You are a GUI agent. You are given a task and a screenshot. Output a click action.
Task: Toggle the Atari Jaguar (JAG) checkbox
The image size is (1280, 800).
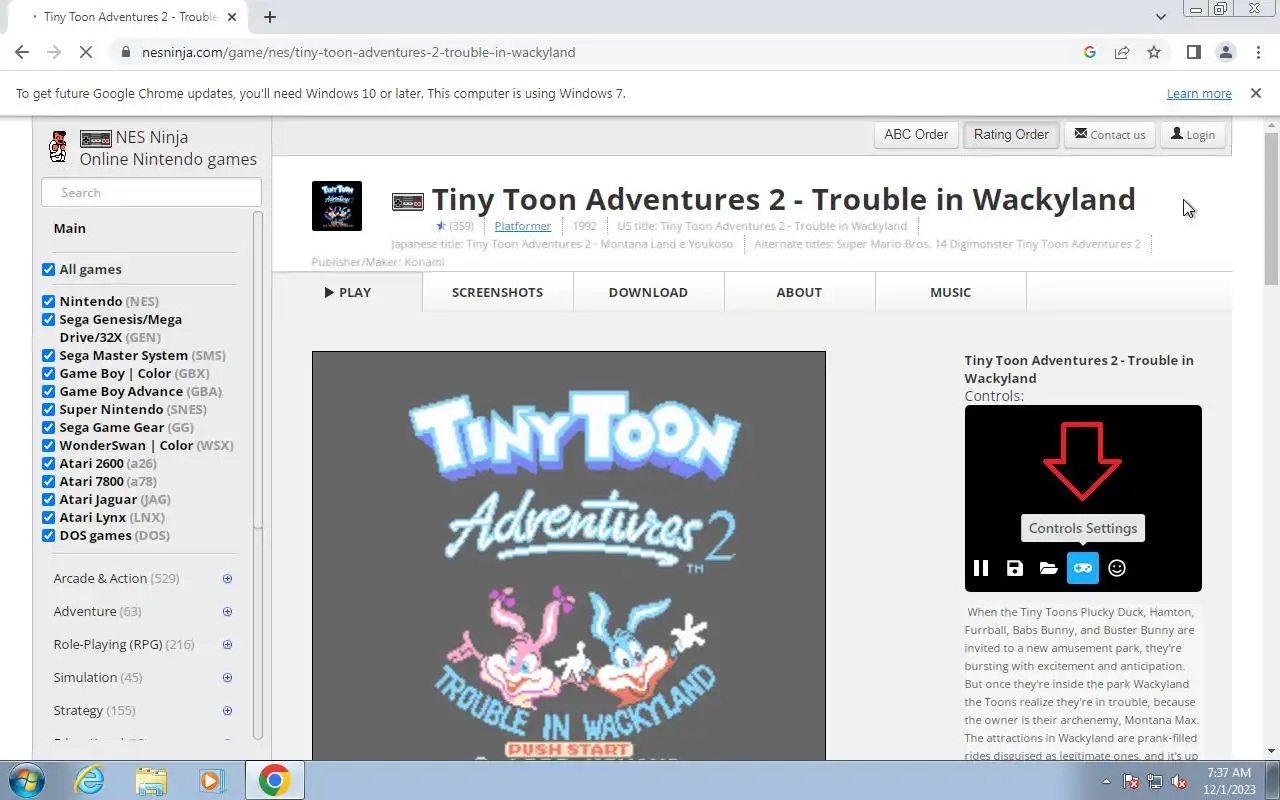48,499
